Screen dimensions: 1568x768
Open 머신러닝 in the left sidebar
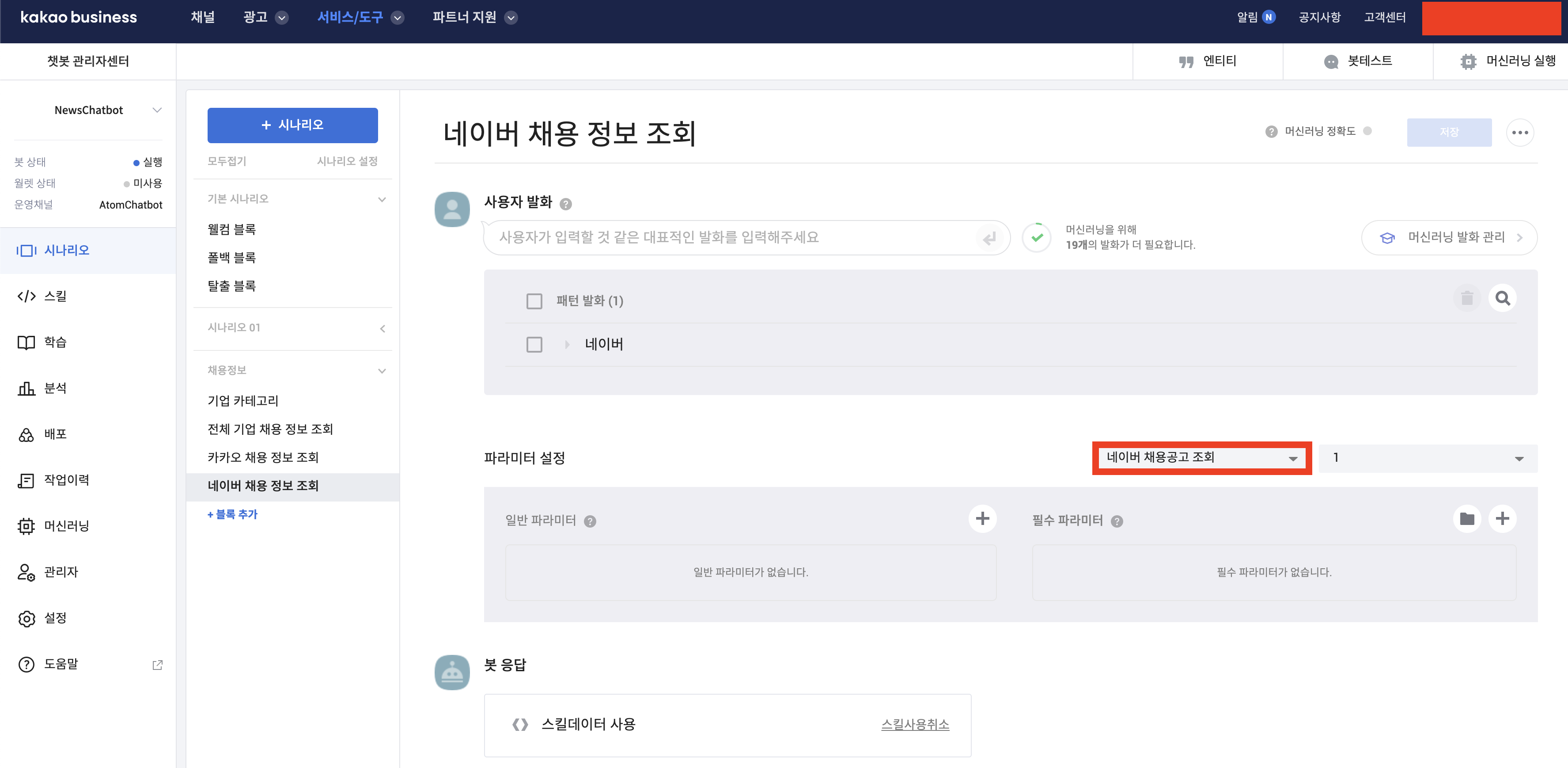pyautogui.click(x=66, y=525)
